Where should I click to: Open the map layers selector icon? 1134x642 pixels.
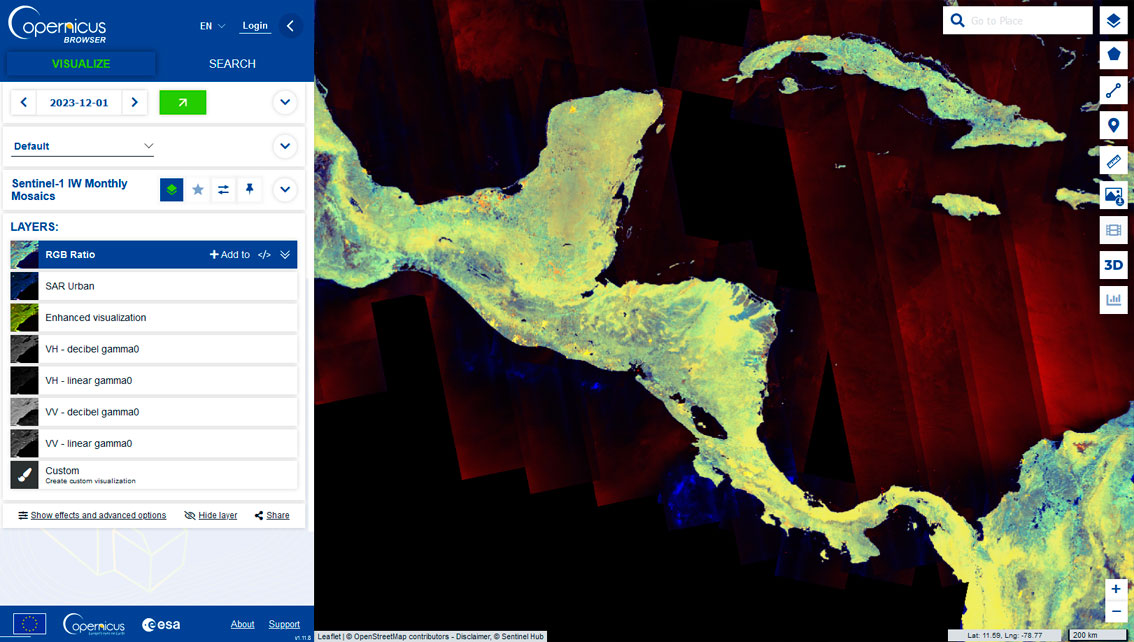click(x=1113, y=20)
